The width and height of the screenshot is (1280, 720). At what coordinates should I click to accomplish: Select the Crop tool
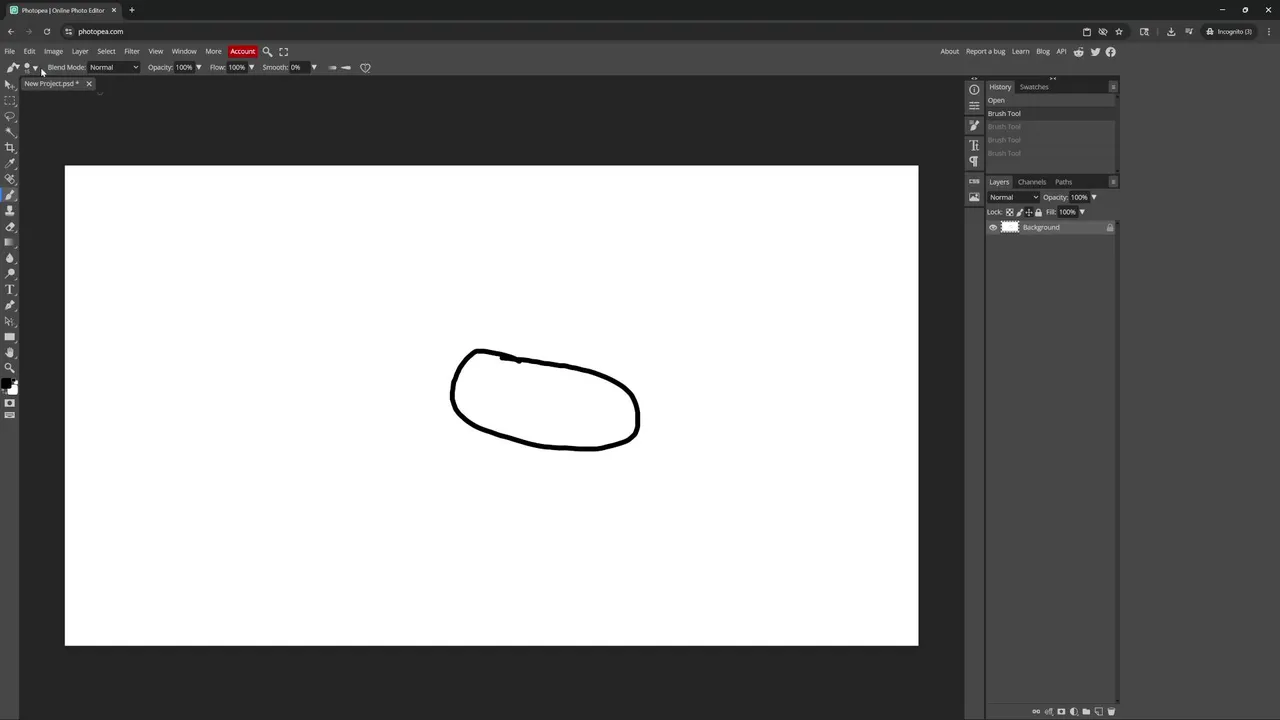10,148
